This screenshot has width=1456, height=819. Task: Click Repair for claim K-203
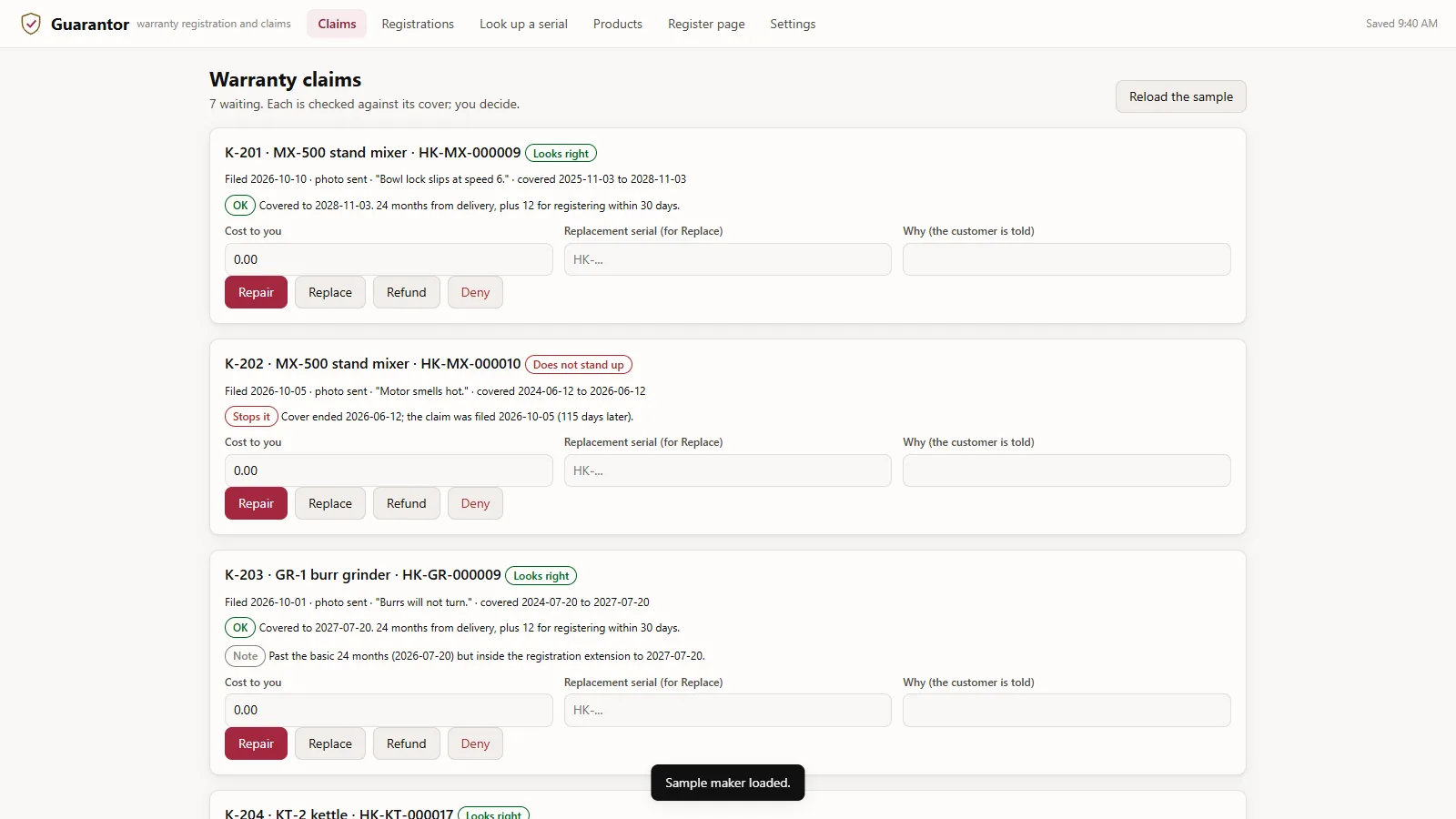(256, 743)
